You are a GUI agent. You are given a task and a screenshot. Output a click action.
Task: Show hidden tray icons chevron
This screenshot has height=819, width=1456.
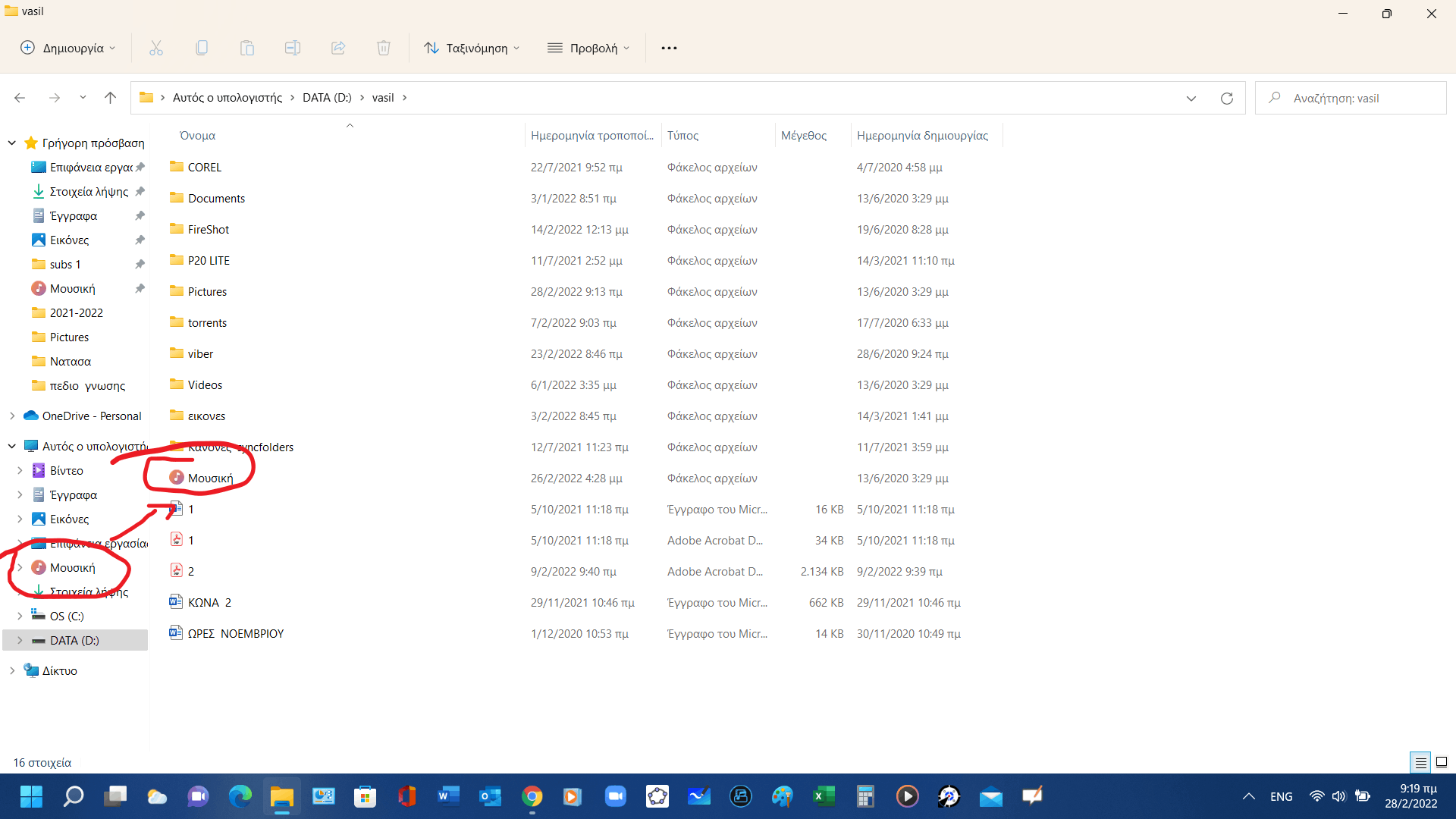click(x=1248, y=796)
